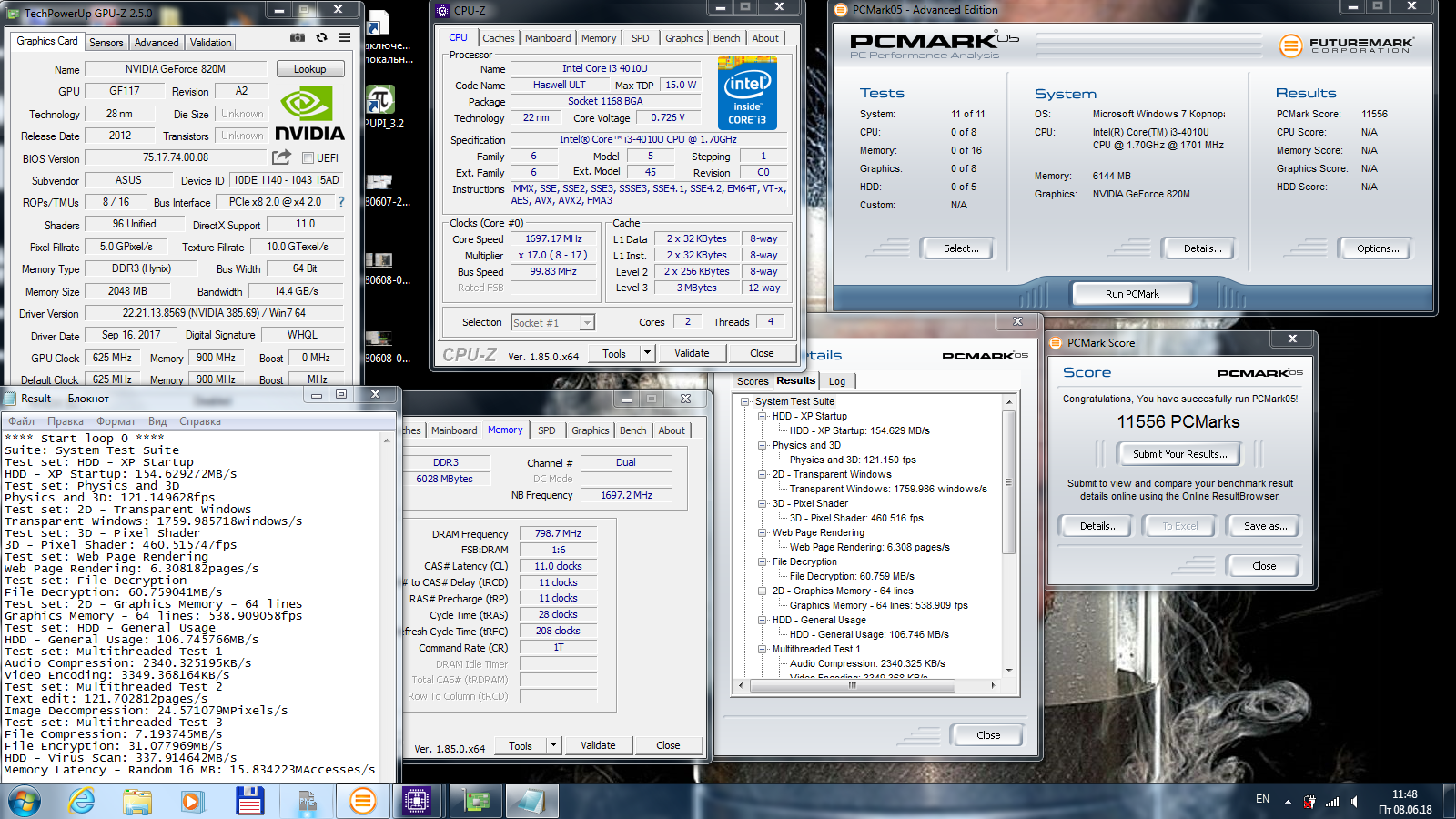
Task: Show hidden tray icons arrow
Action: tap(1288, 802)
